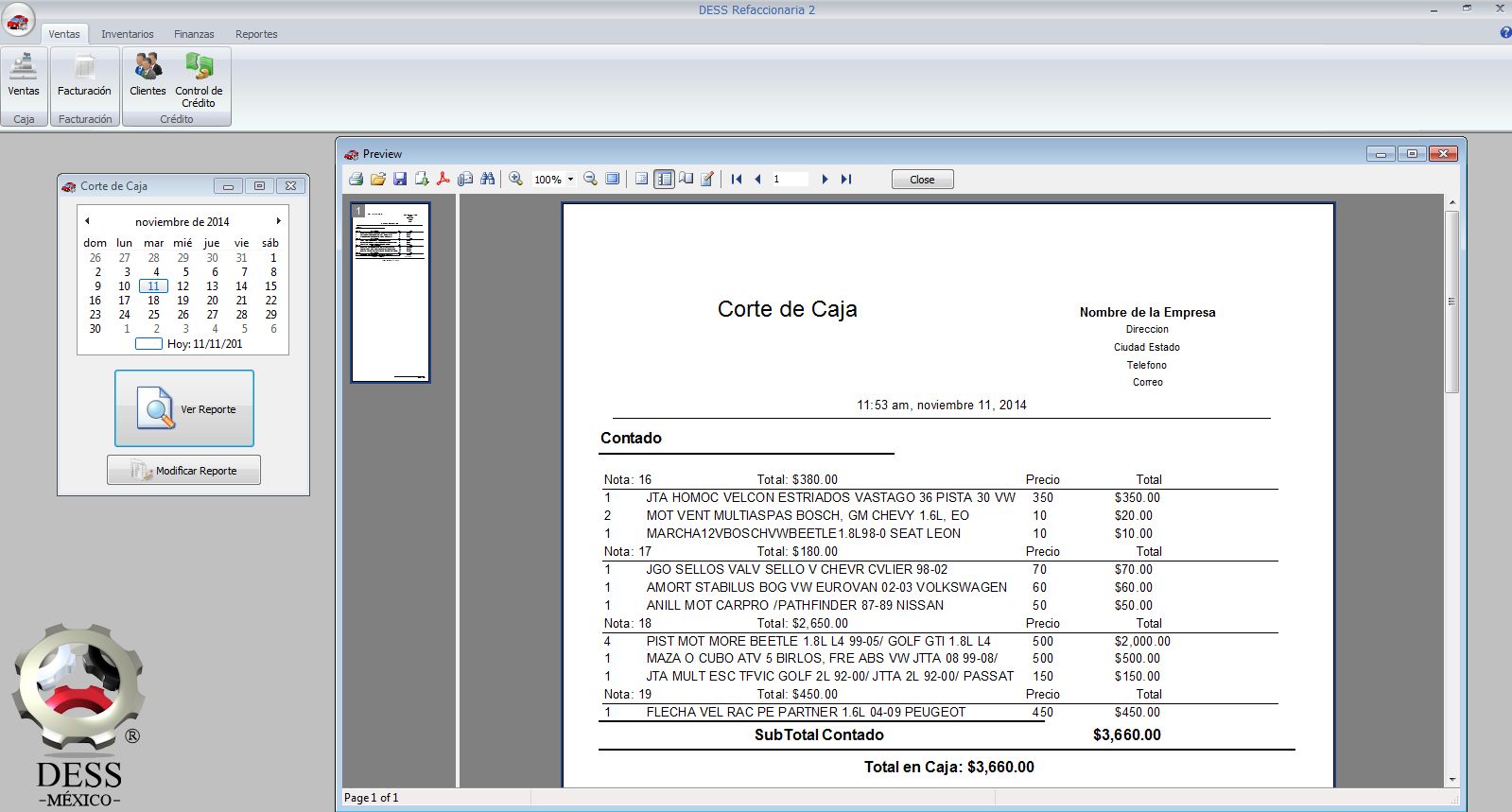
Task: Select day 11 in the calendar
Action: coord(153,286)
